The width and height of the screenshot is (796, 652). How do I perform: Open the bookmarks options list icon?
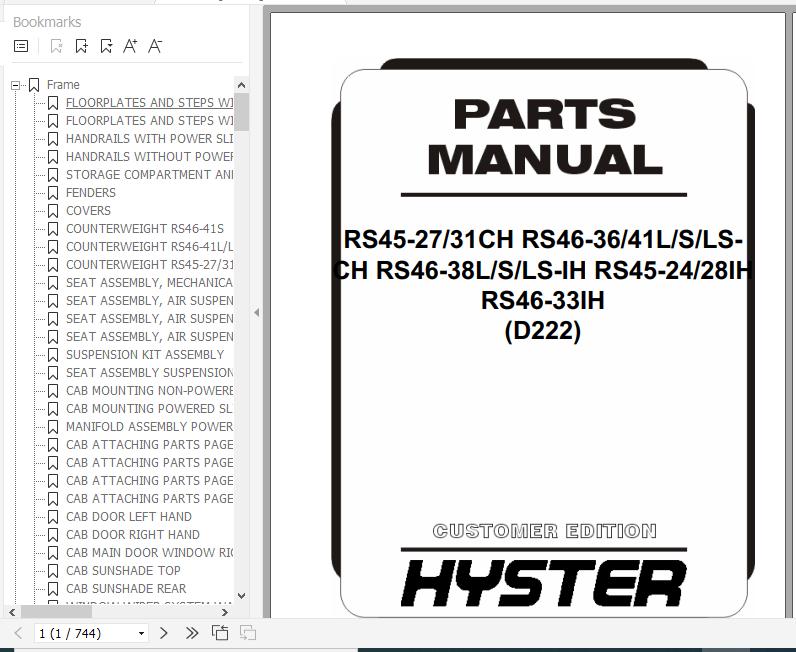pos(21,46)
